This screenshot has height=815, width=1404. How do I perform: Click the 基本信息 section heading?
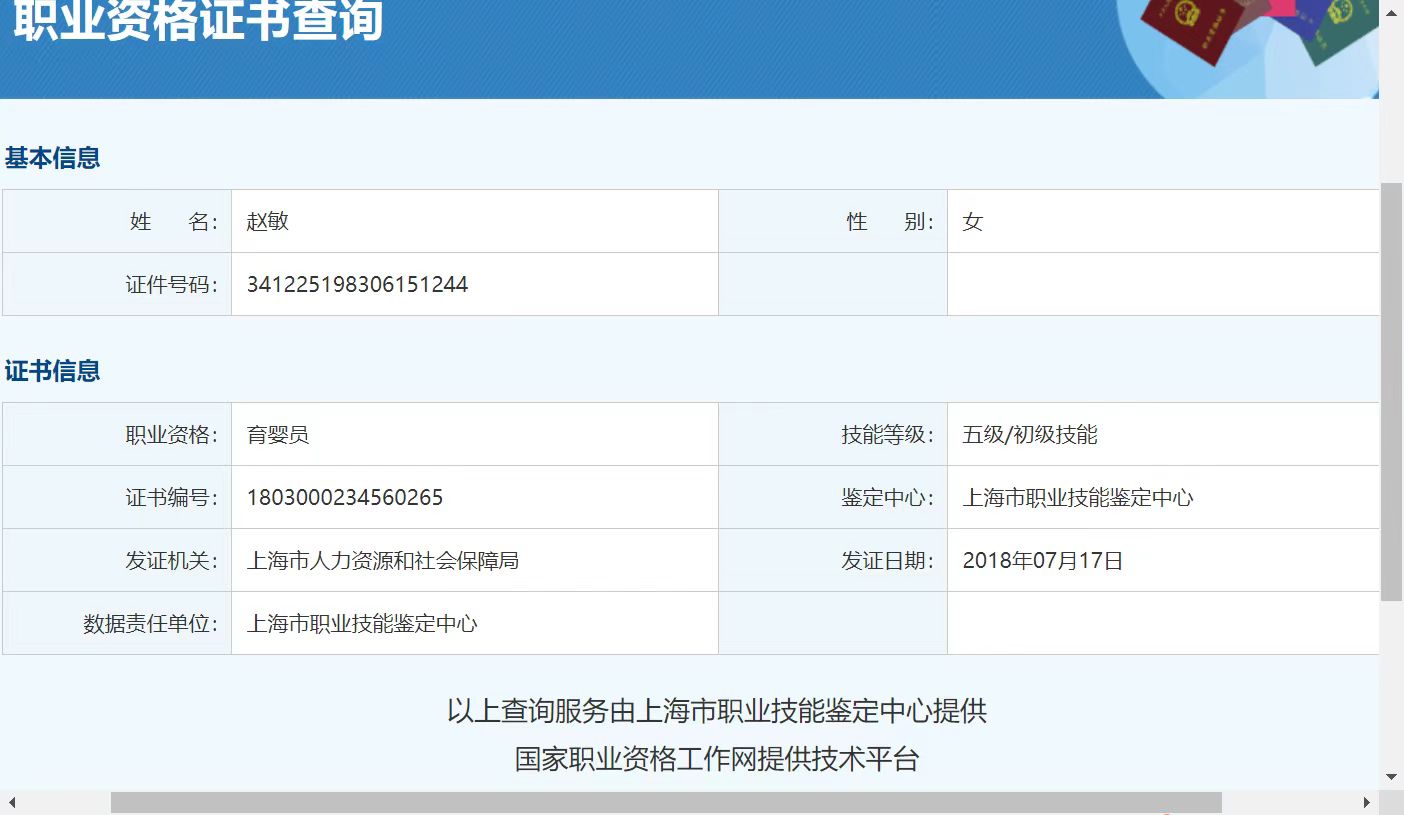(52, 158)
